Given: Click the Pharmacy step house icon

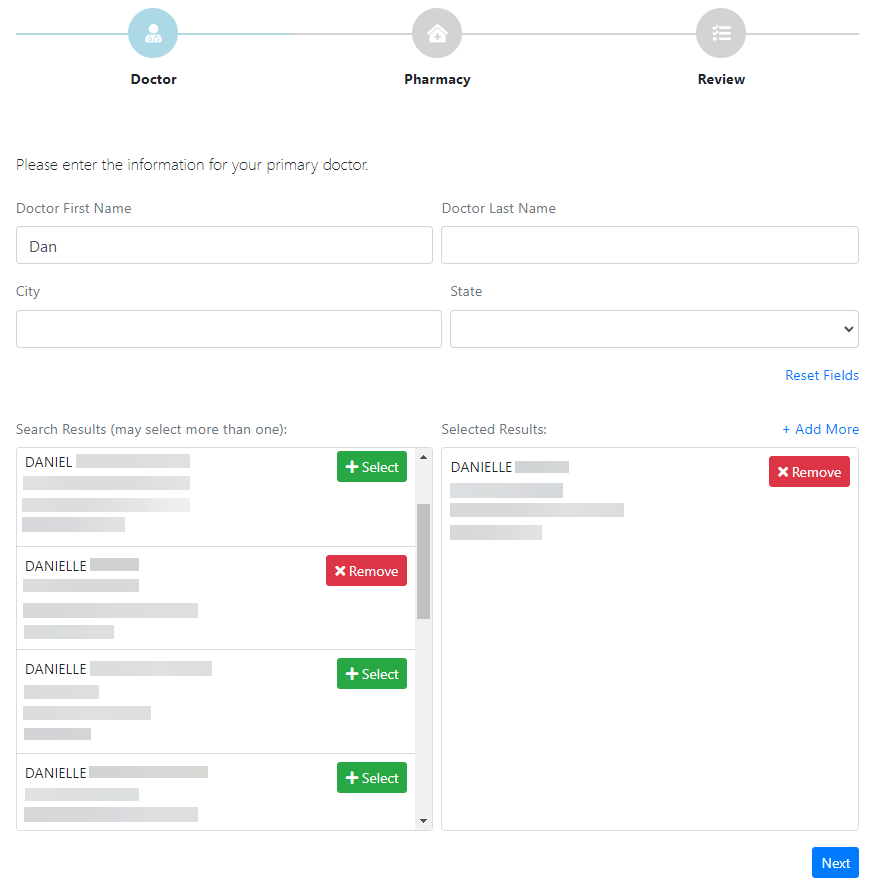Looking at the screenshot, I should point(437,34).
